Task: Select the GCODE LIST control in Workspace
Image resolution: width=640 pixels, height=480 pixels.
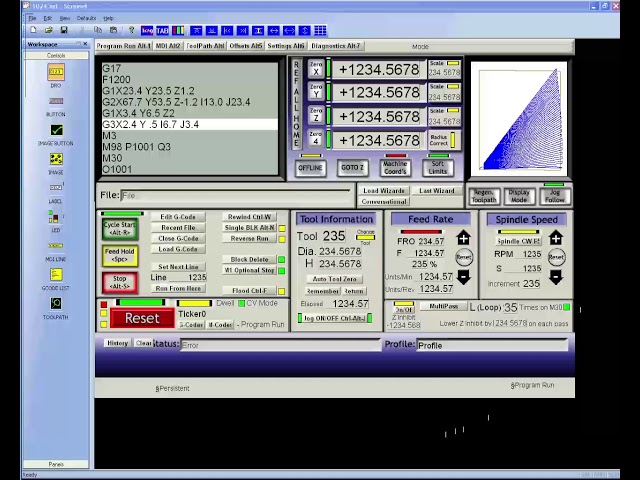Action: (56, 279)
